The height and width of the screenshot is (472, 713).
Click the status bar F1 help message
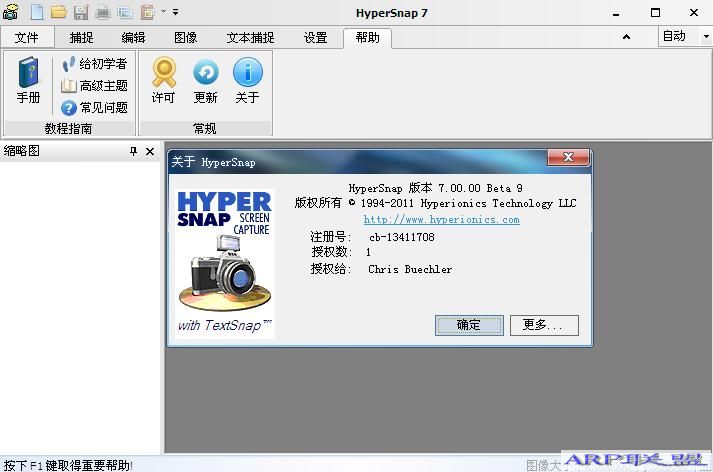coord(68,465)
